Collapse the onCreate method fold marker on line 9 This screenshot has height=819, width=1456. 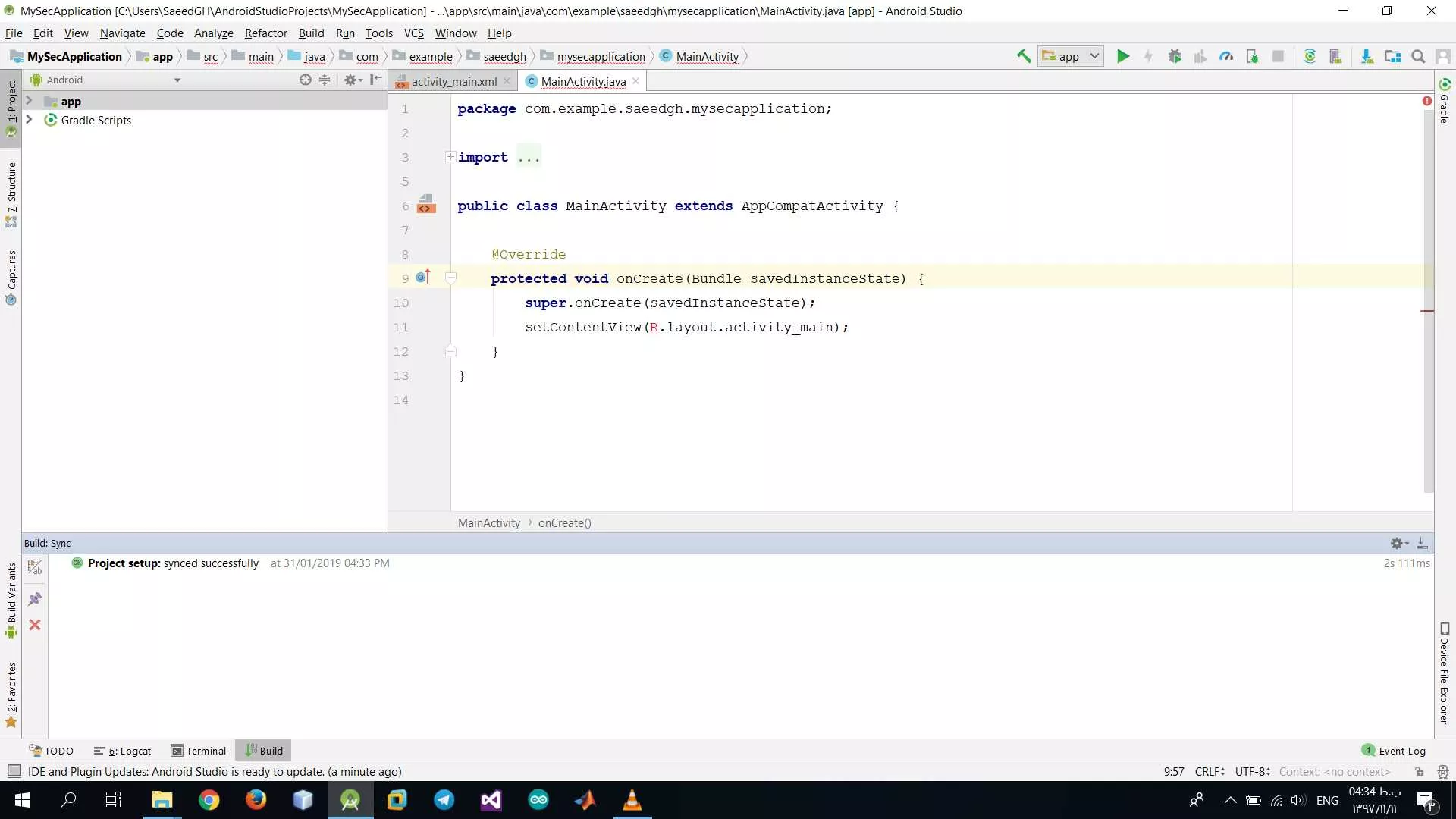click(x=450, y=278)
